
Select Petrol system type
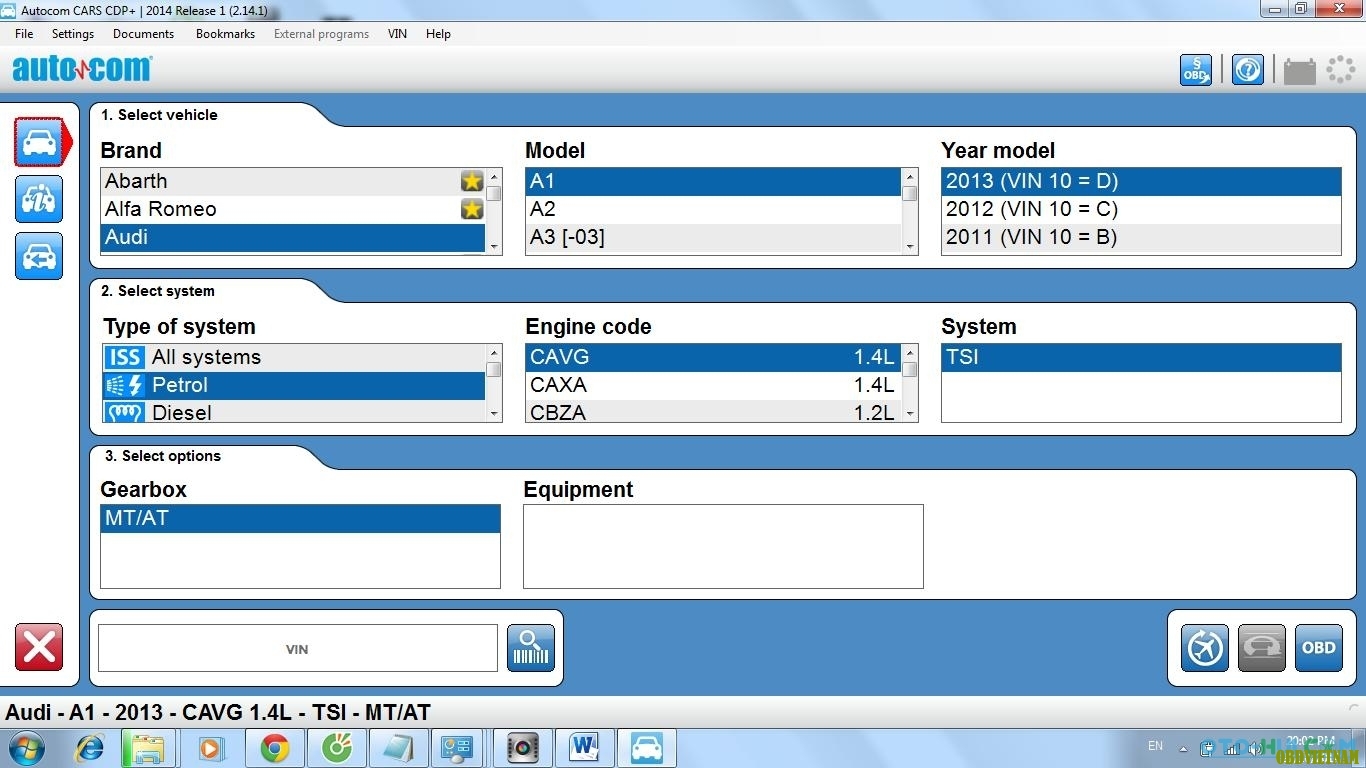[293, 385]
